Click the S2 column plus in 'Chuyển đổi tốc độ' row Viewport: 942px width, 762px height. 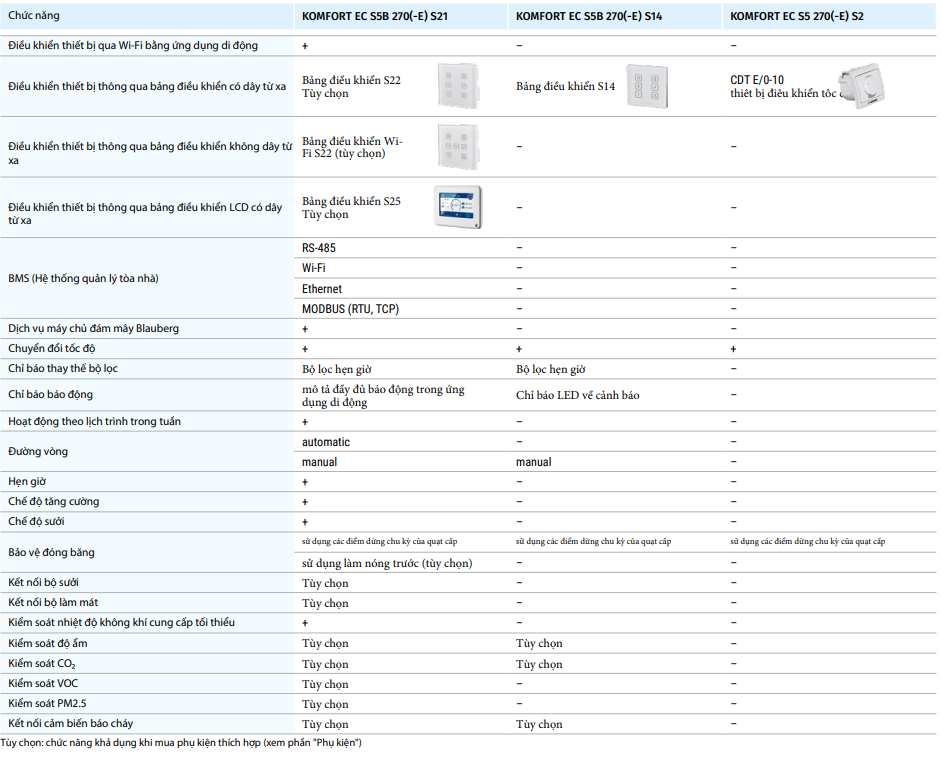tap(733, 349)
